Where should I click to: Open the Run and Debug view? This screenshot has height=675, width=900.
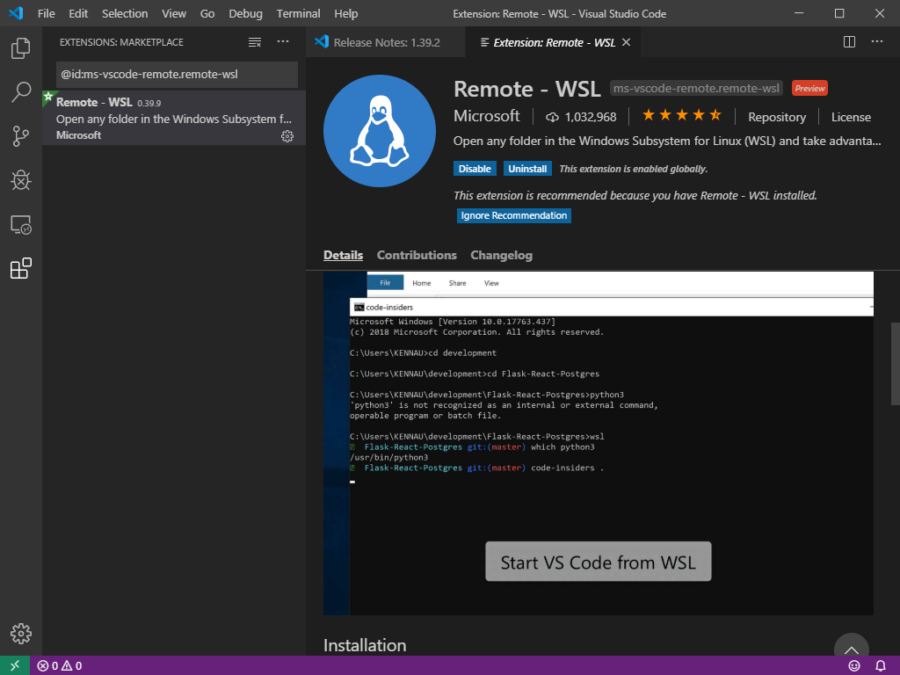coord(20,180)
